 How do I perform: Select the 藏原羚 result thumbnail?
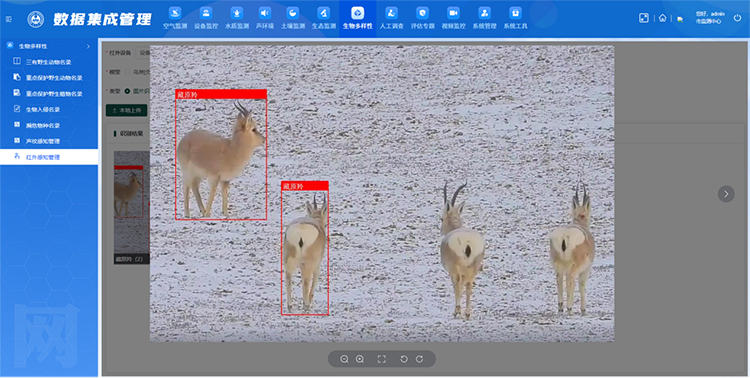tap(132, 207)
